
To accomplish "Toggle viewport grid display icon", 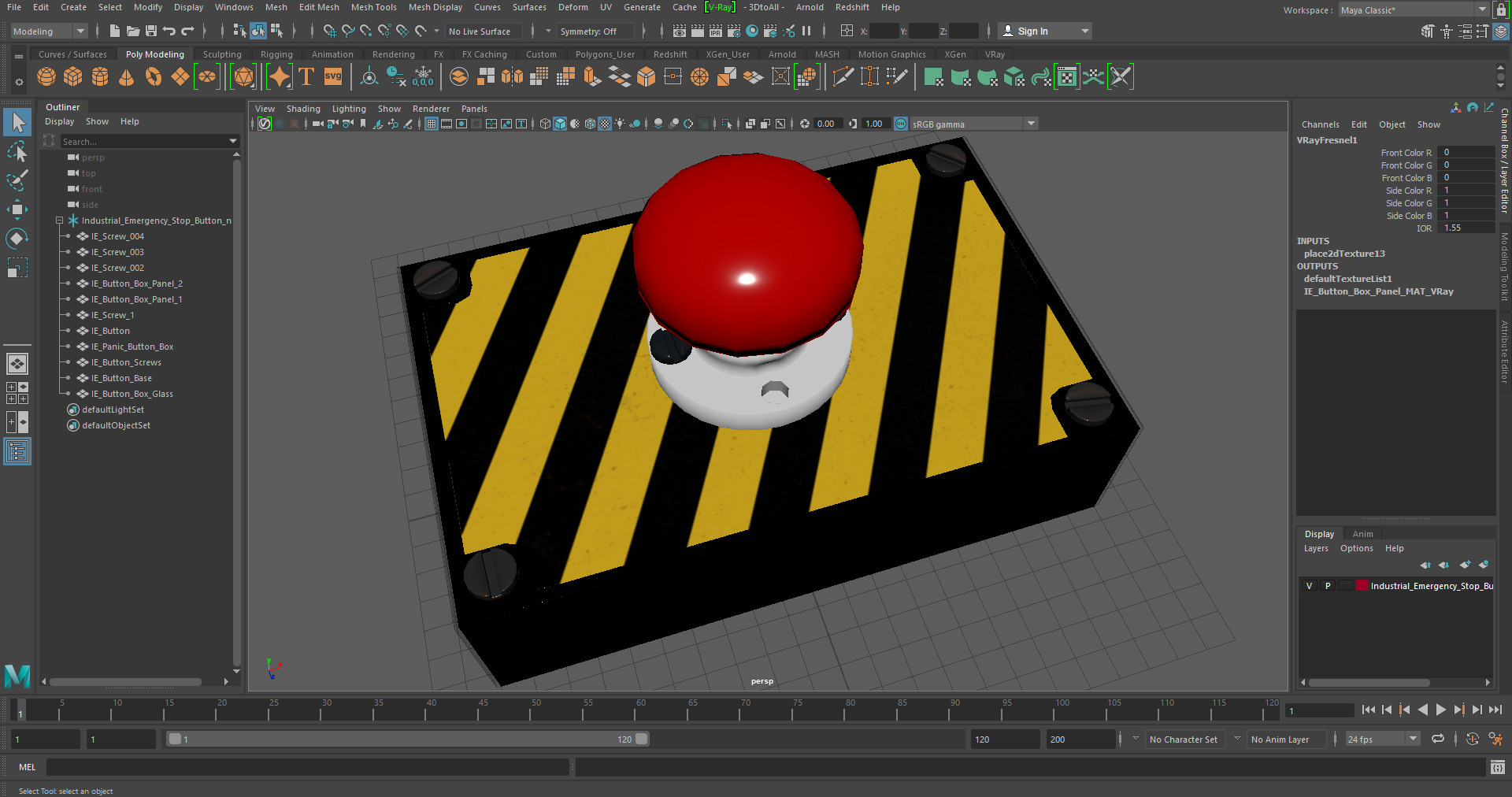I will click(432, 124).
